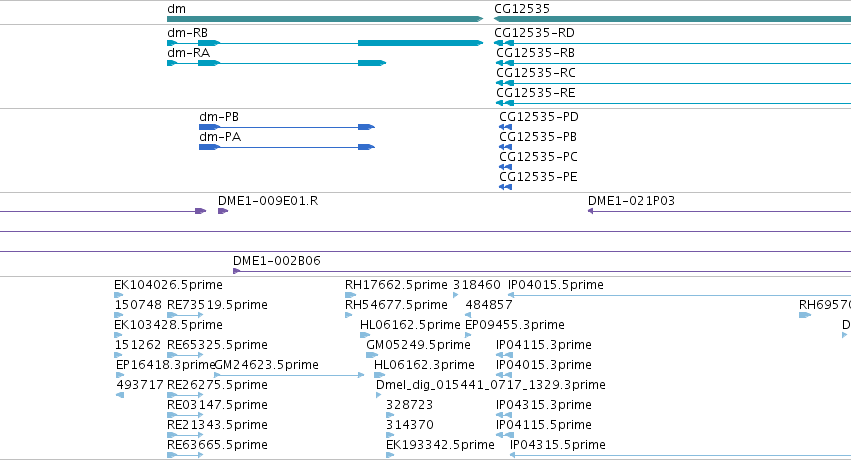Select the CG12535-RD transcript label
The width and height of the screenshot is (851, 460).
pos(534,33)
